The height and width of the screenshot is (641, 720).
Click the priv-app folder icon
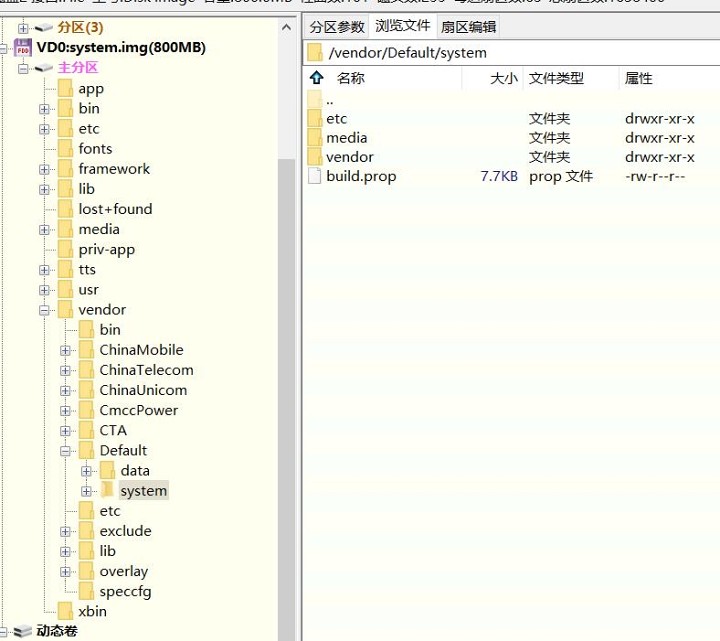(65, 249)
